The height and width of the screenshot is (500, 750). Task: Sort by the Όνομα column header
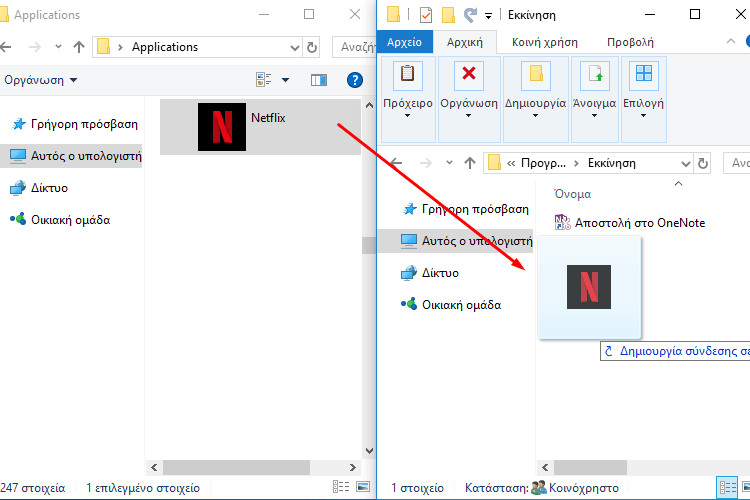573,194
